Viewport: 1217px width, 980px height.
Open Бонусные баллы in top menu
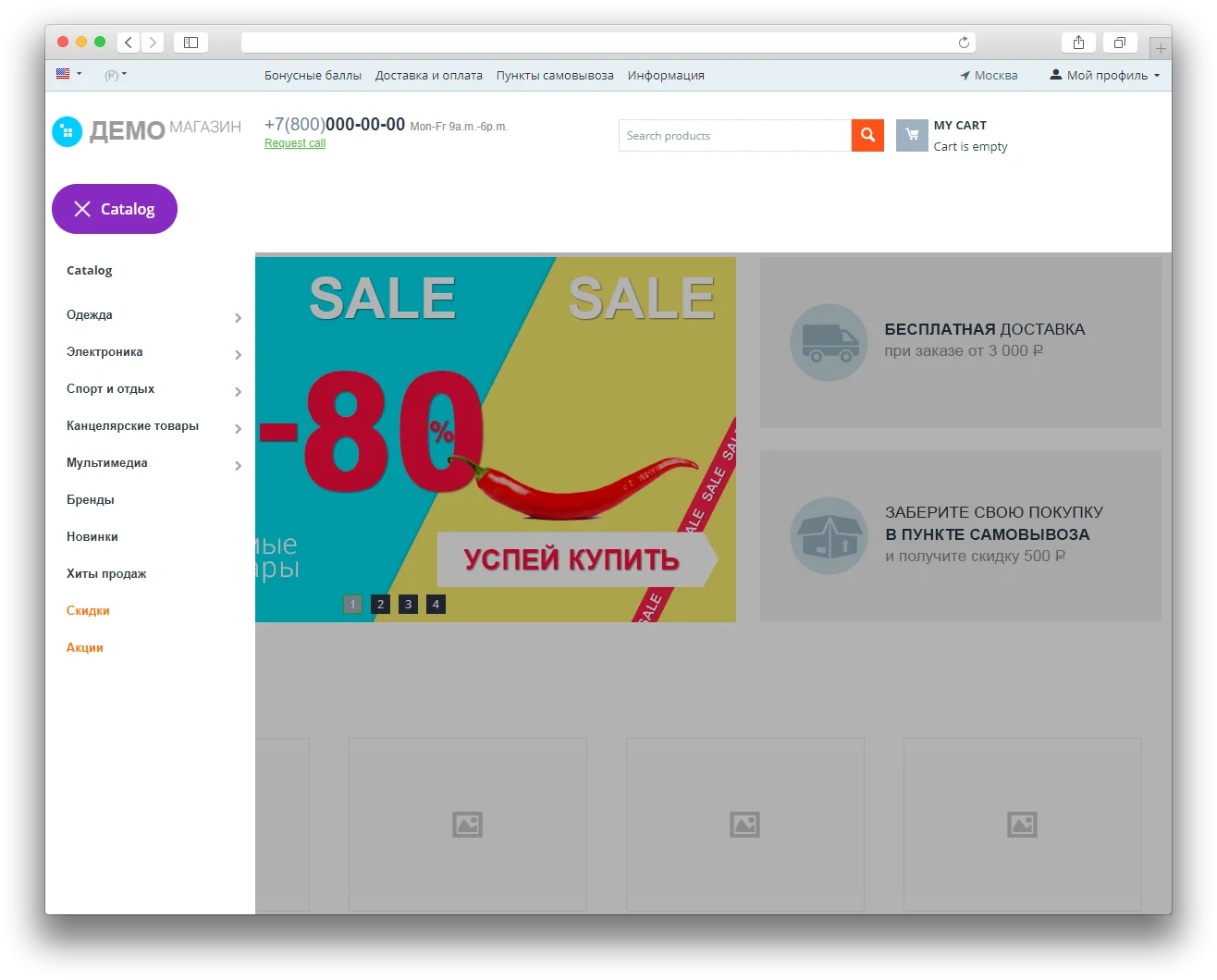tap(313, 76)
